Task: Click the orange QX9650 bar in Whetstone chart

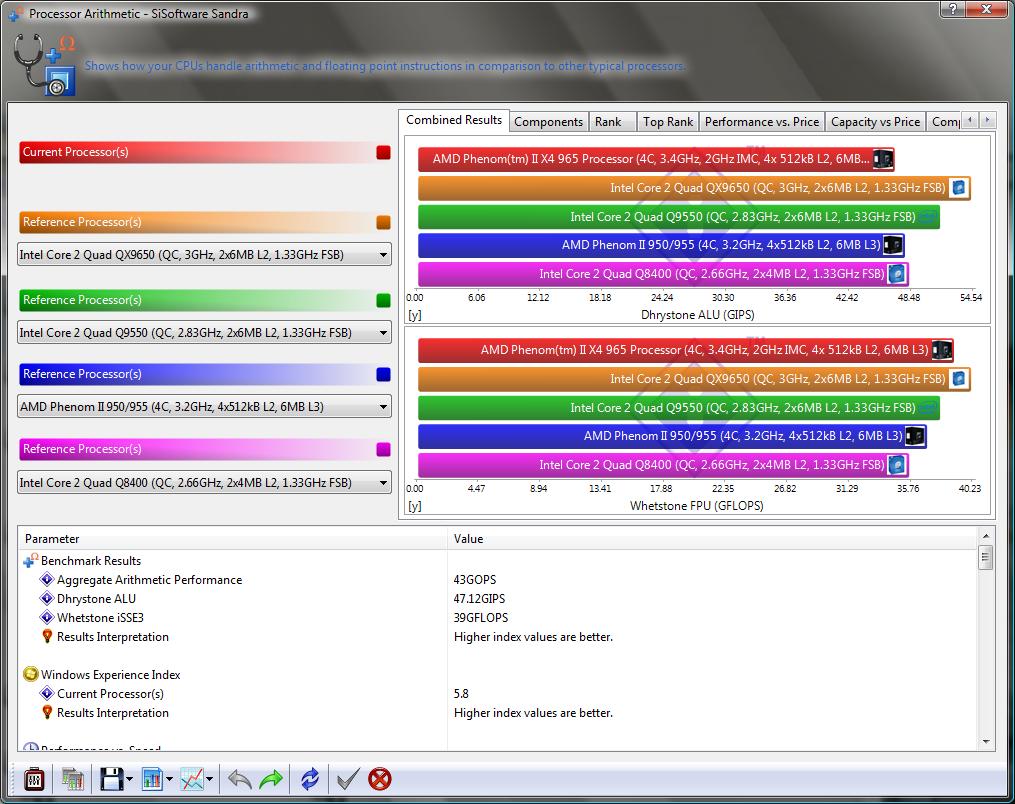Action: 694,379
